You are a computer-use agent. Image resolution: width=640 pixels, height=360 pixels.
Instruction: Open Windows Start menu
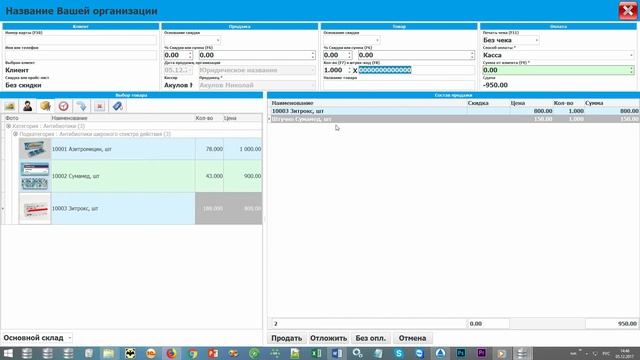[x=8, y=353]
